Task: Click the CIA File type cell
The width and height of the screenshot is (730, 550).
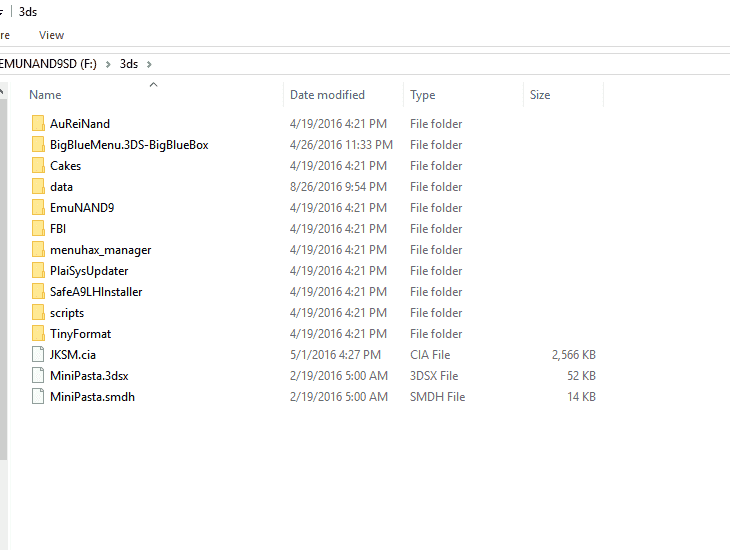Action: point(430,355)
